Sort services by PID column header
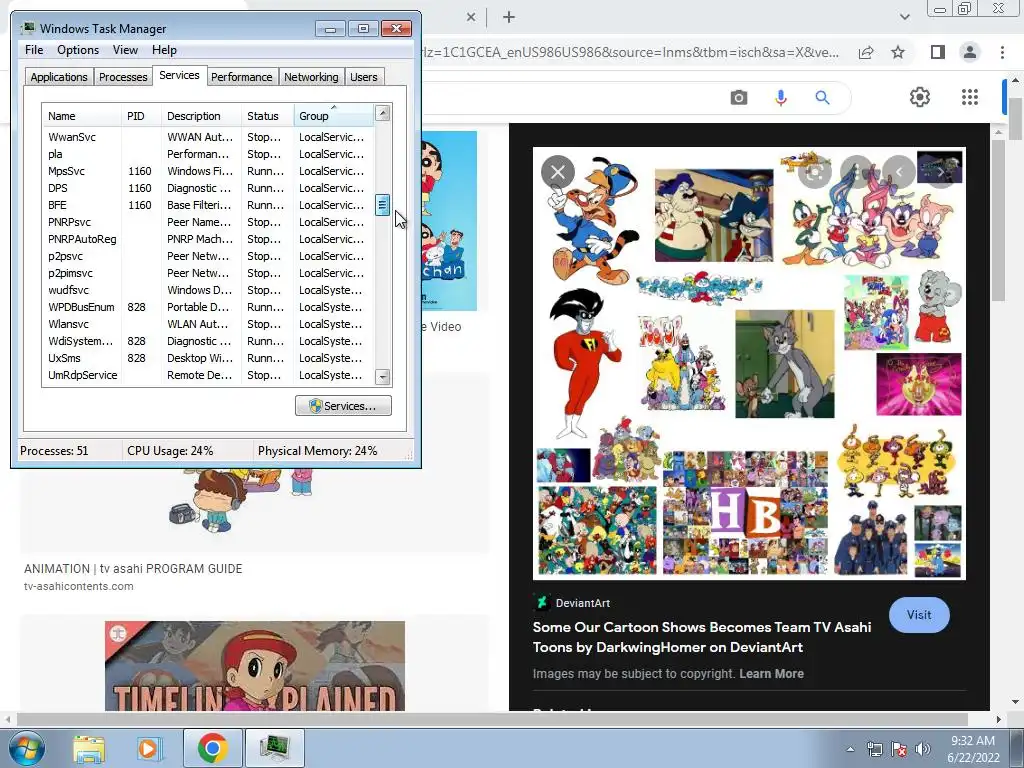Viewport: 1024px width, 768px height. pyautogui.click(x=141, y=116)
